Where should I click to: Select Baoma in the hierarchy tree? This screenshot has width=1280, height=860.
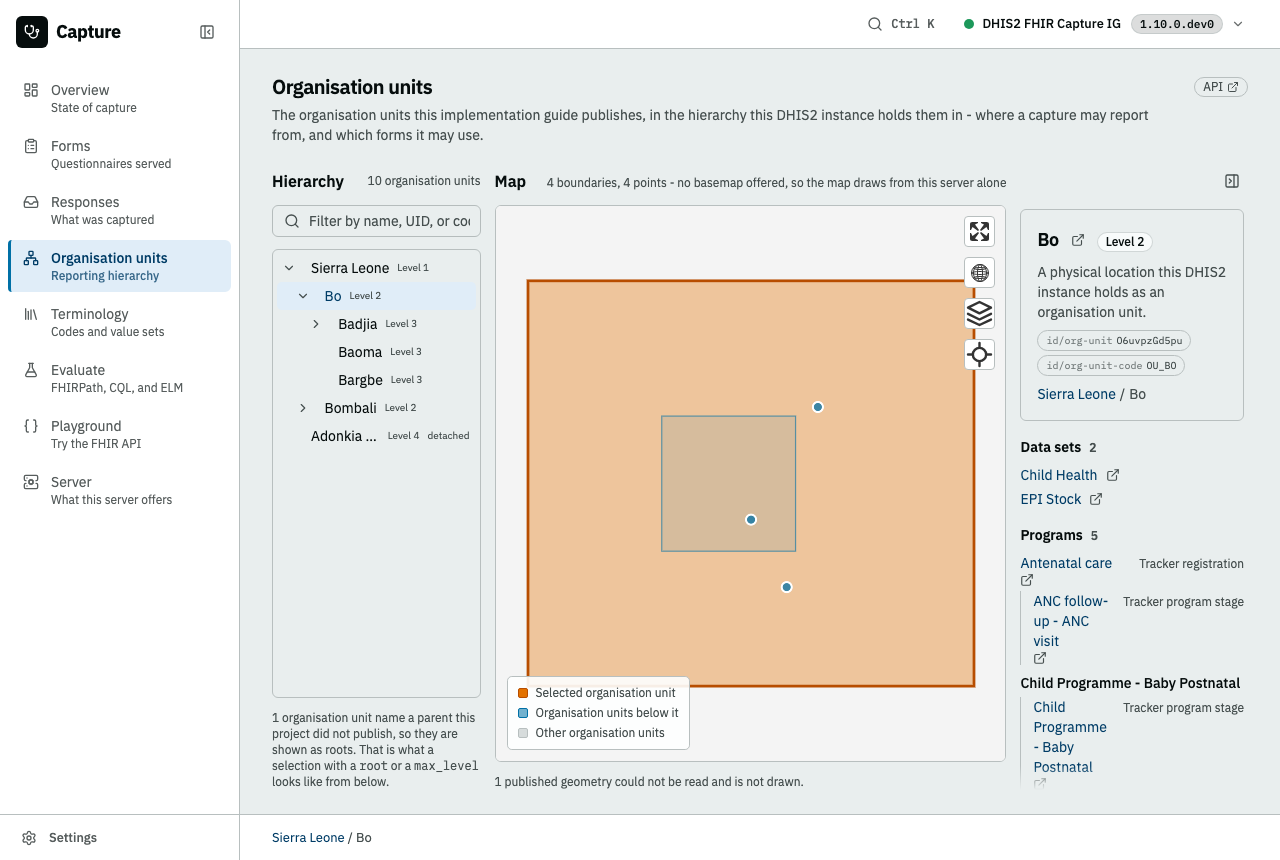pyautogui.click(x=376, y=352)
